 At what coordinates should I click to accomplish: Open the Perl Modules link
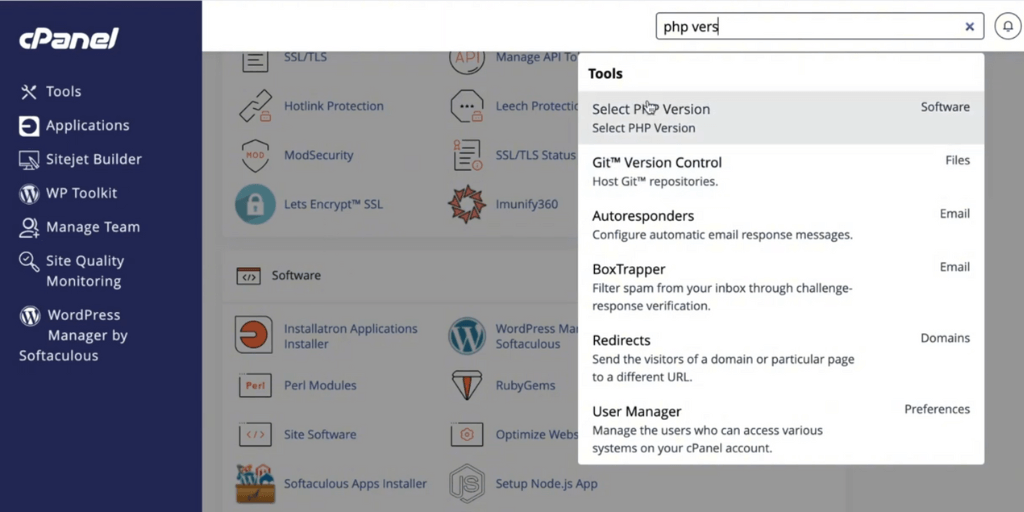320,385
